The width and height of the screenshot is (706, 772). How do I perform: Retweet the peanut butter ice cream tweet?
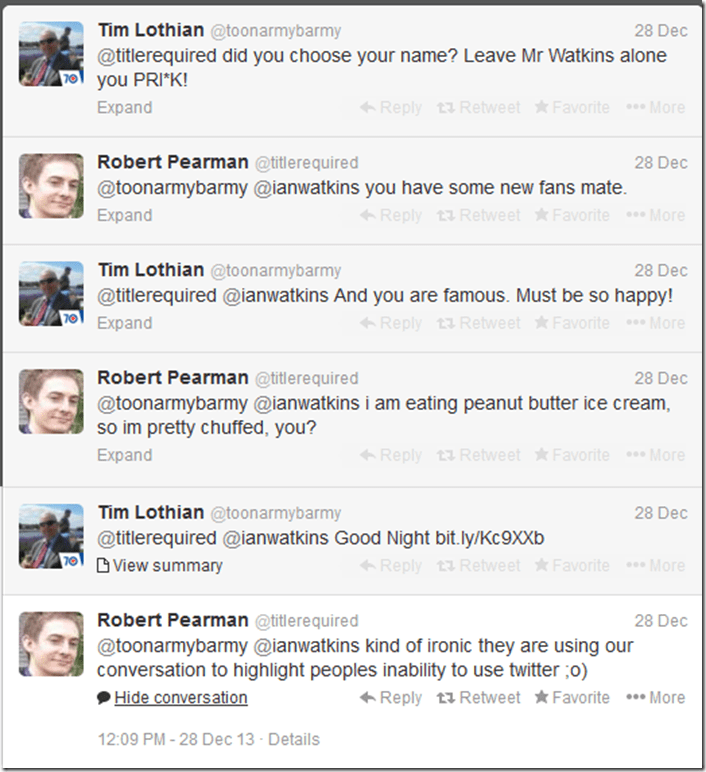coord(479,455)
